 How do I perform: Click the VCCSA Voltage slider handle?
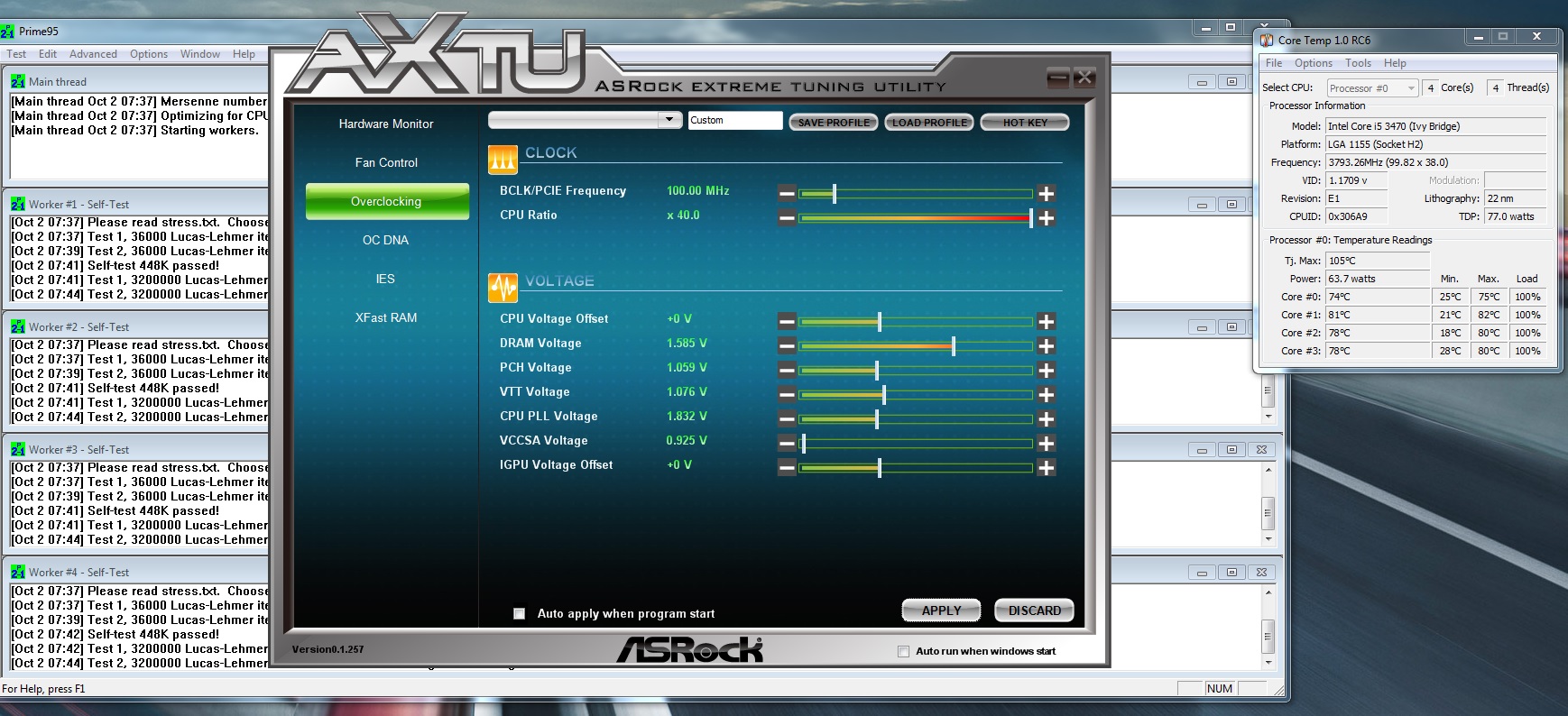(x=803, y=444)
